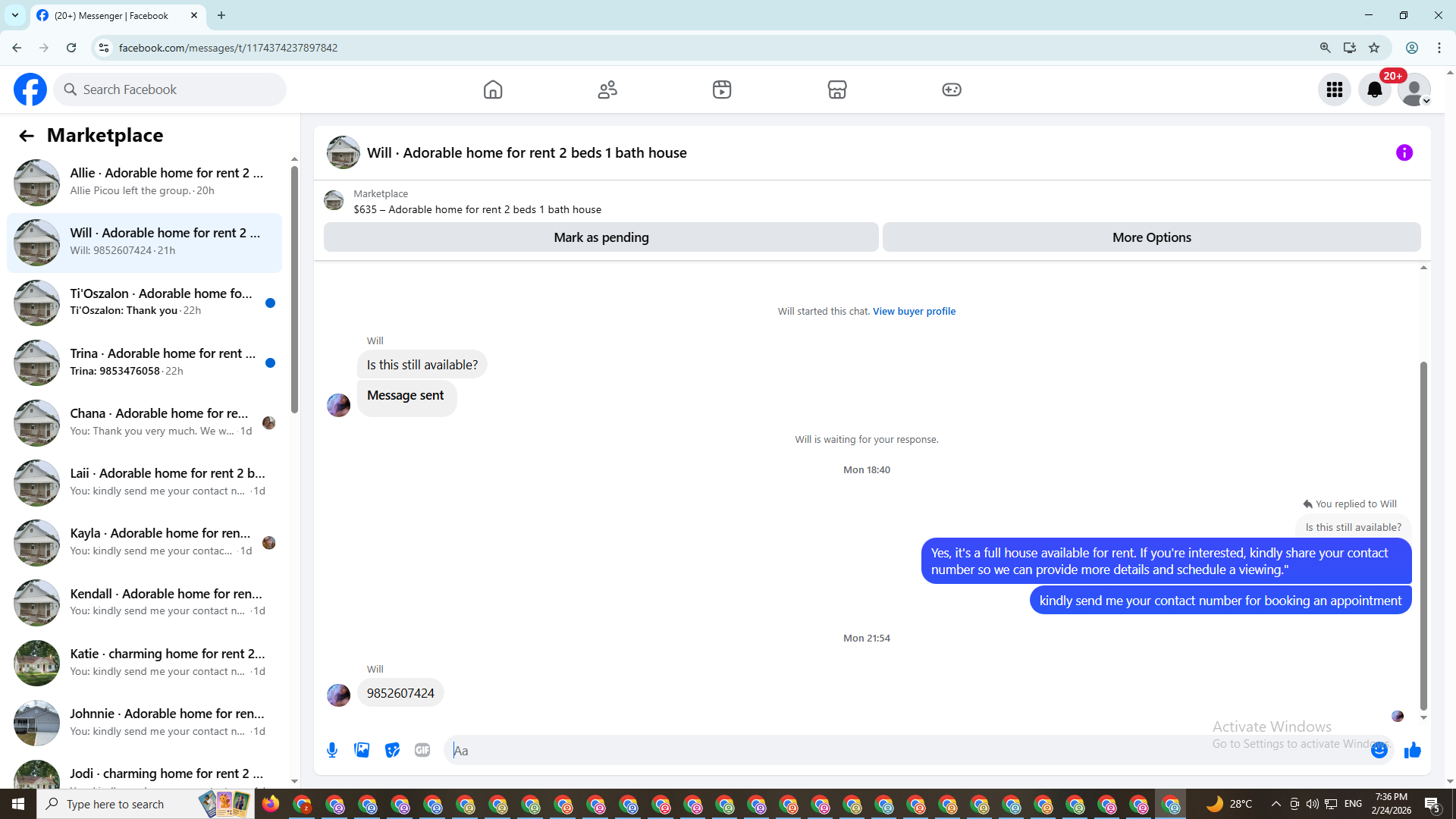Open the View buyer profile link
1456x819 pixels.
[914, 311]
